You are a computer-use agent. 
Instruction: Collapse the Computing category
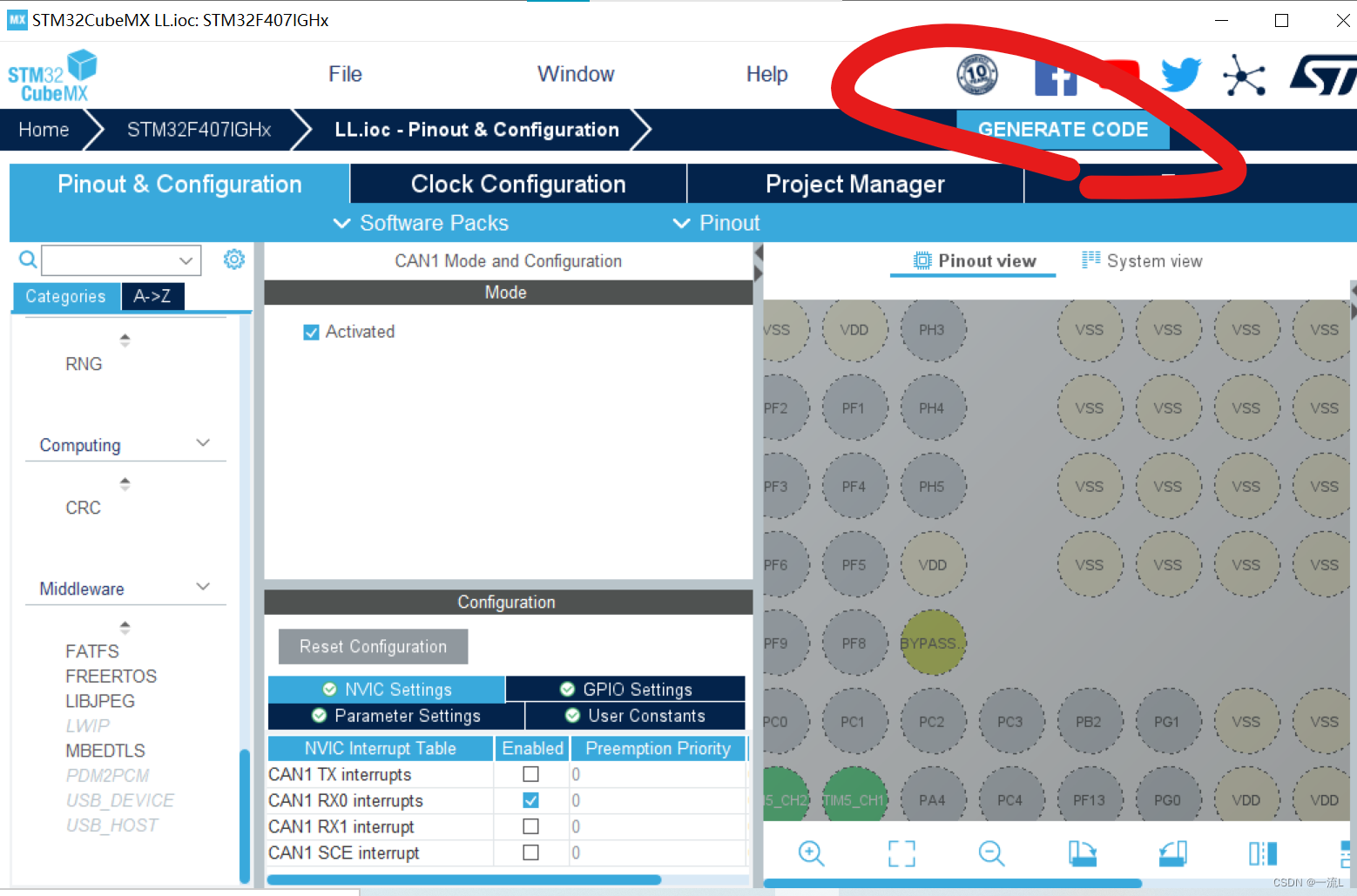[203, 444]
